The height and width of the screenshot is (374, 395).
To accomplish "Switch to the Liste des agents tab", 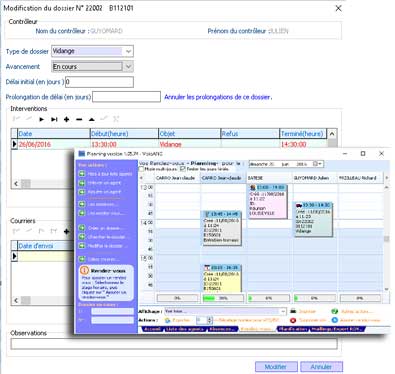I will [x=185, y=329].
